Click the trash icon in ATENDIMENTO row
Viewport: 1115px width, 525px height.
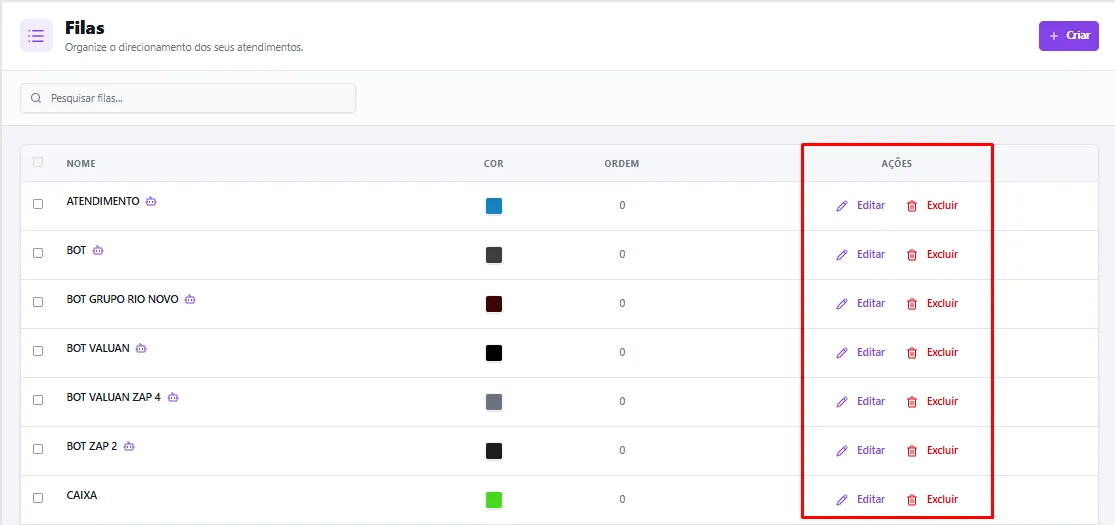(912, 206)
